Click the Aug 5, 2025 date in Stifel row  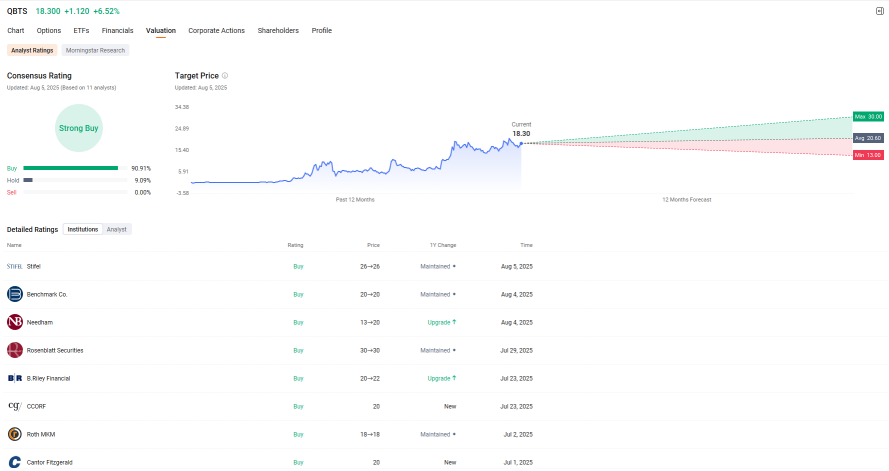[517, 266]
